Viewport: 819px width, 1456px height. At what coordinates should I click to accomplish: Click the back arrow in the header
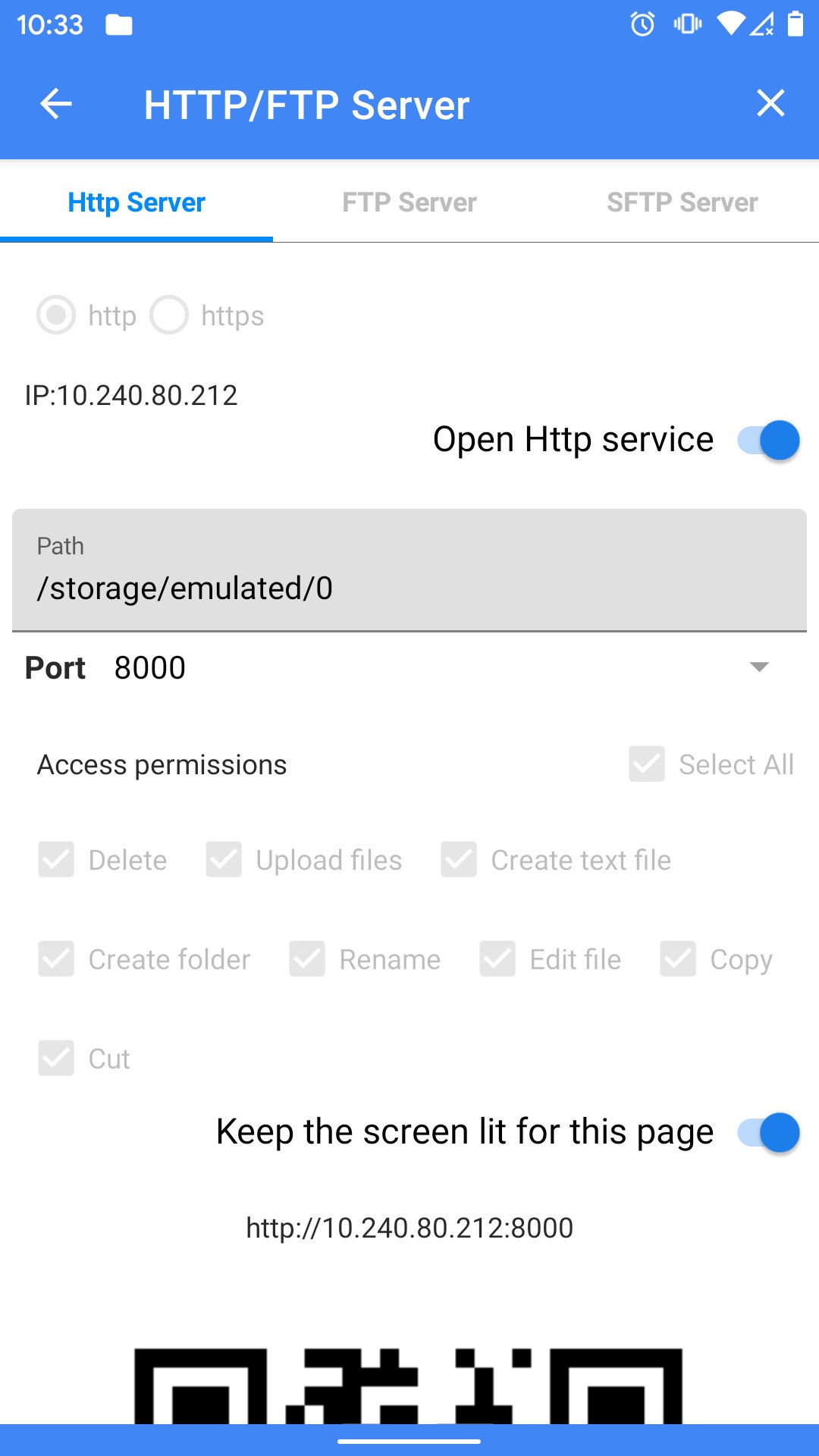click(x=55, y=104)
